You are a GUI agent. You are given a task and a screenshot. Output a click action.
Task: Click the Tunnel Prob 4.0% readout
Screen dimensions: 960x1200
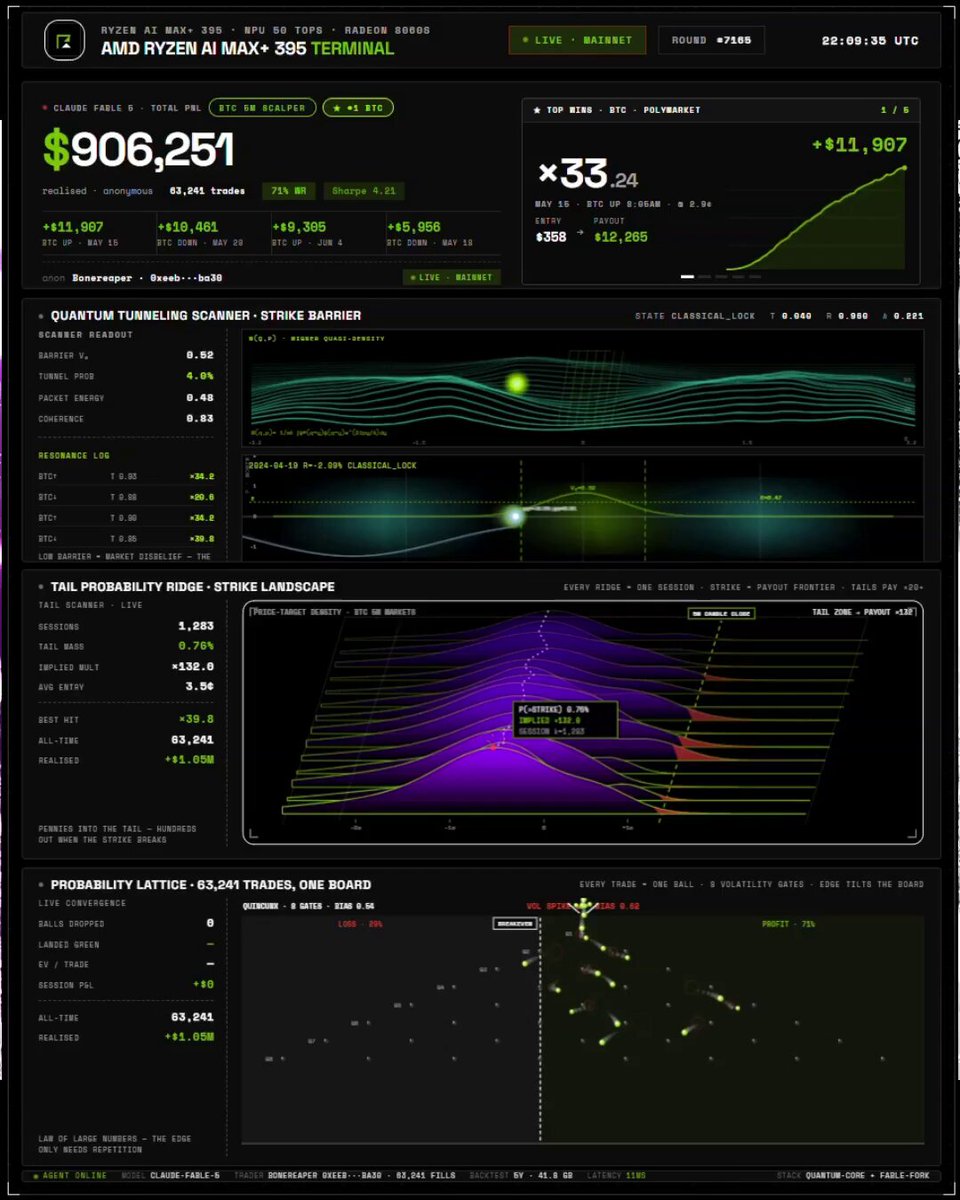[x=126, y=376]
